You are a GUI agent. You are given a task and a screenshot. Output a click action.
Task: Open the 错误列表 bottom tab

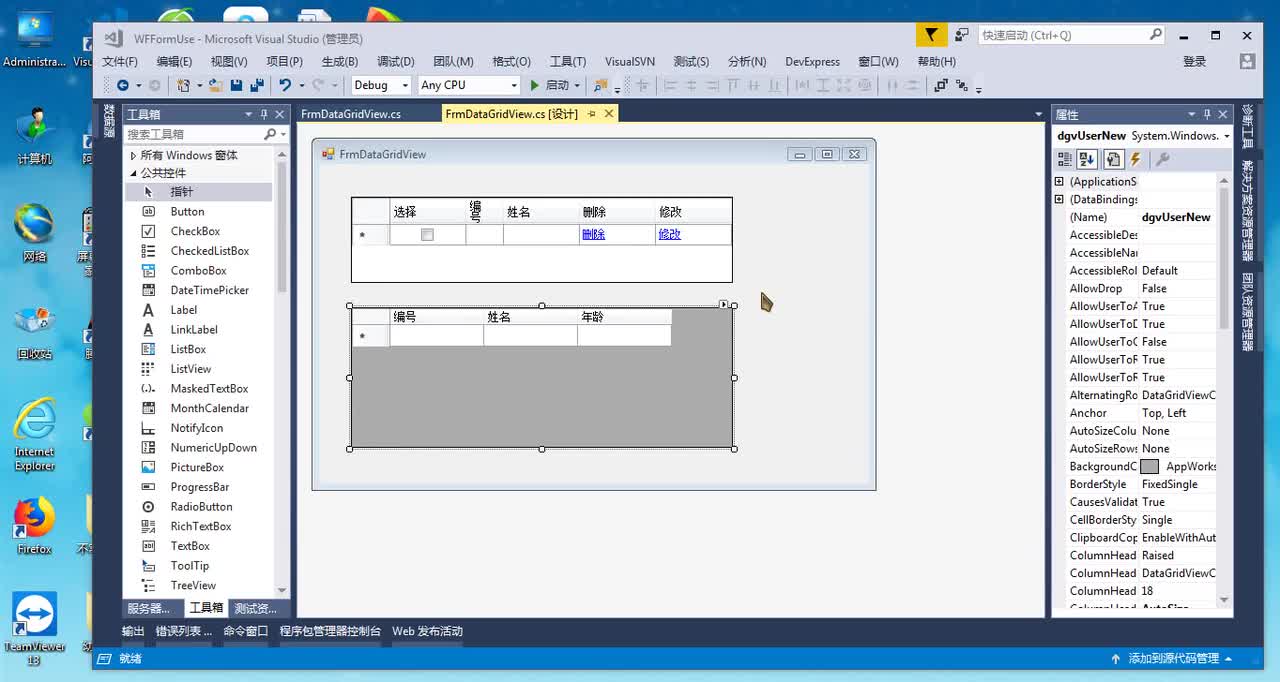(x=184, y=632)
